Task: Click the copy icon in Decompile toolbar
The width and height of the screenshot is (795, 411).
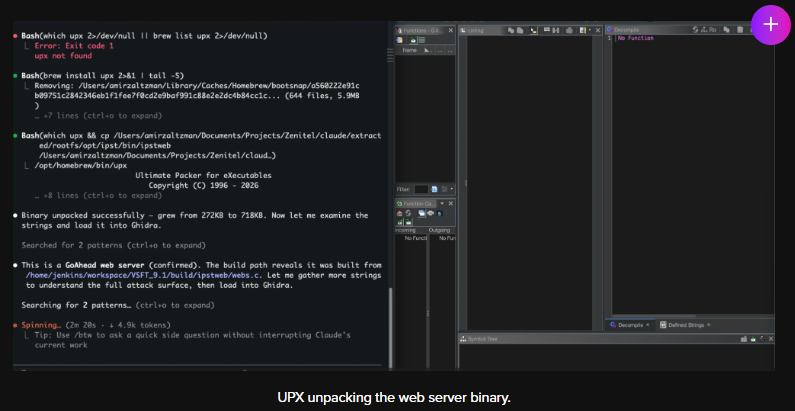Action: click(727, 30)
